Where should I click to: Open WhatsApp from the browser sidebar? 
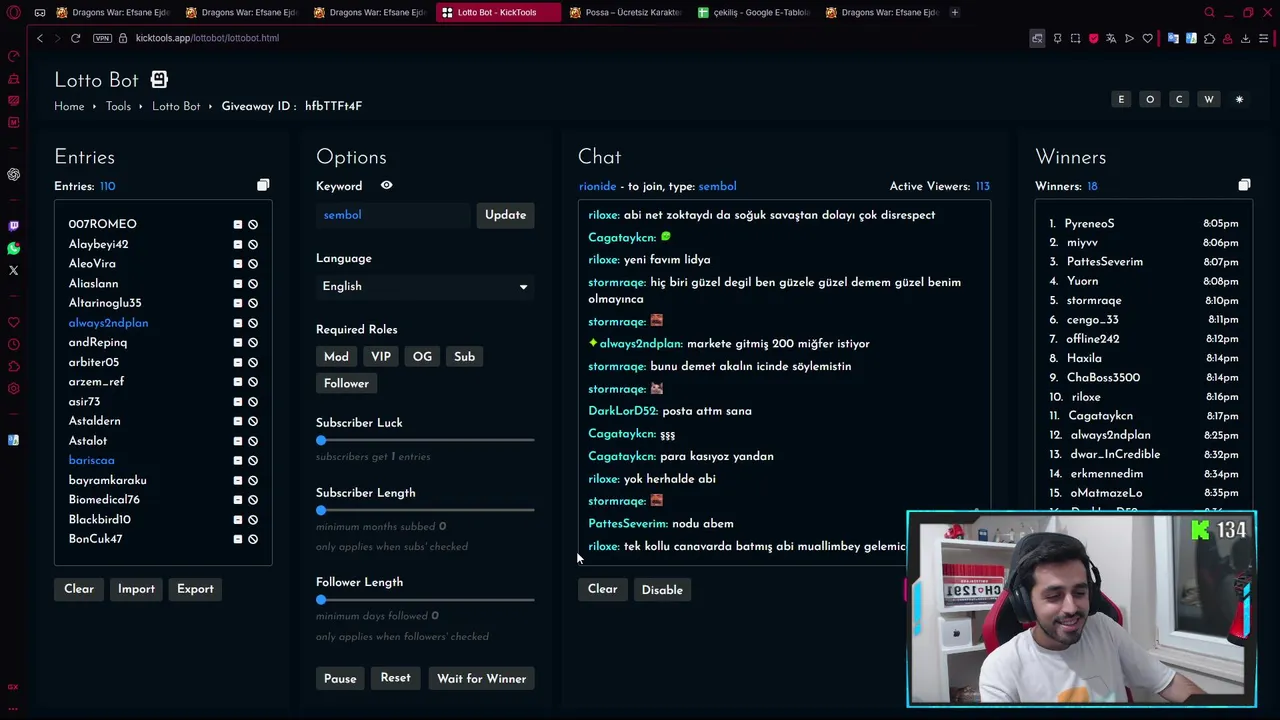[13, 248]
